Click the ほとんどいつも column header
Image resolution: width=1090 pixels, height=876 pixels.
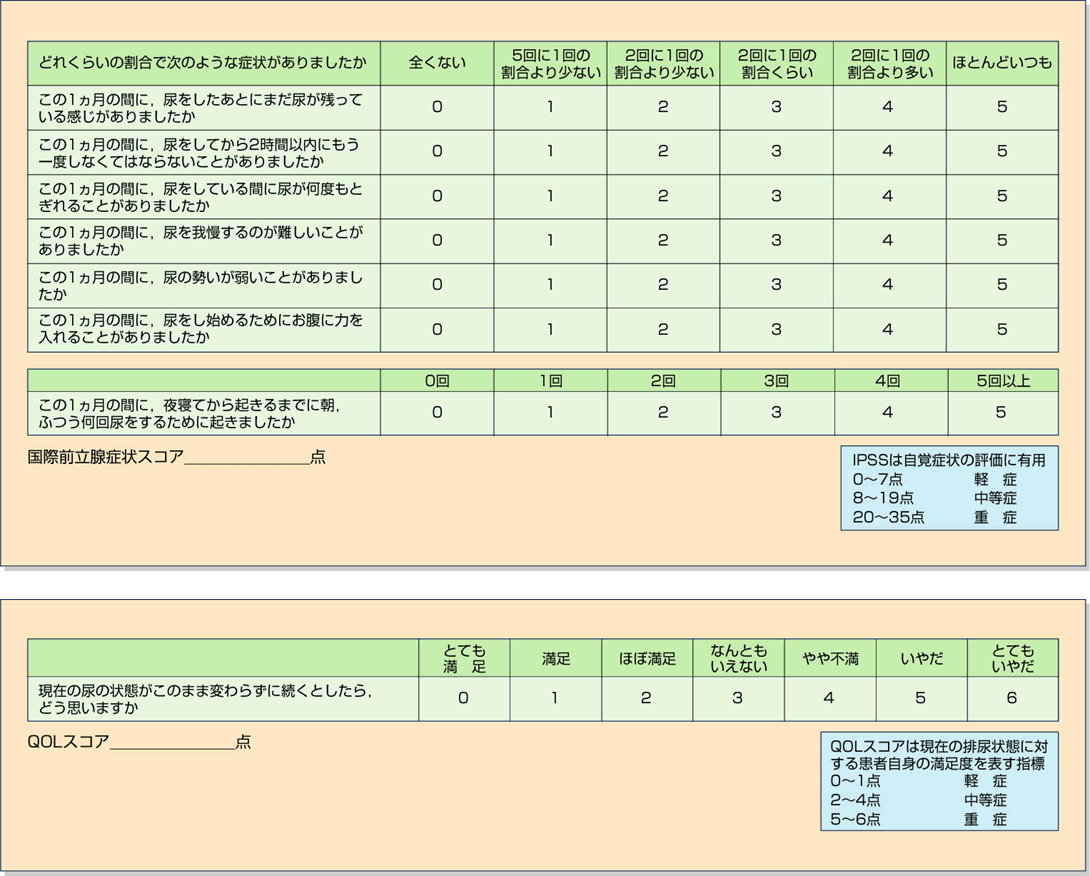(x=1001, y=63)
